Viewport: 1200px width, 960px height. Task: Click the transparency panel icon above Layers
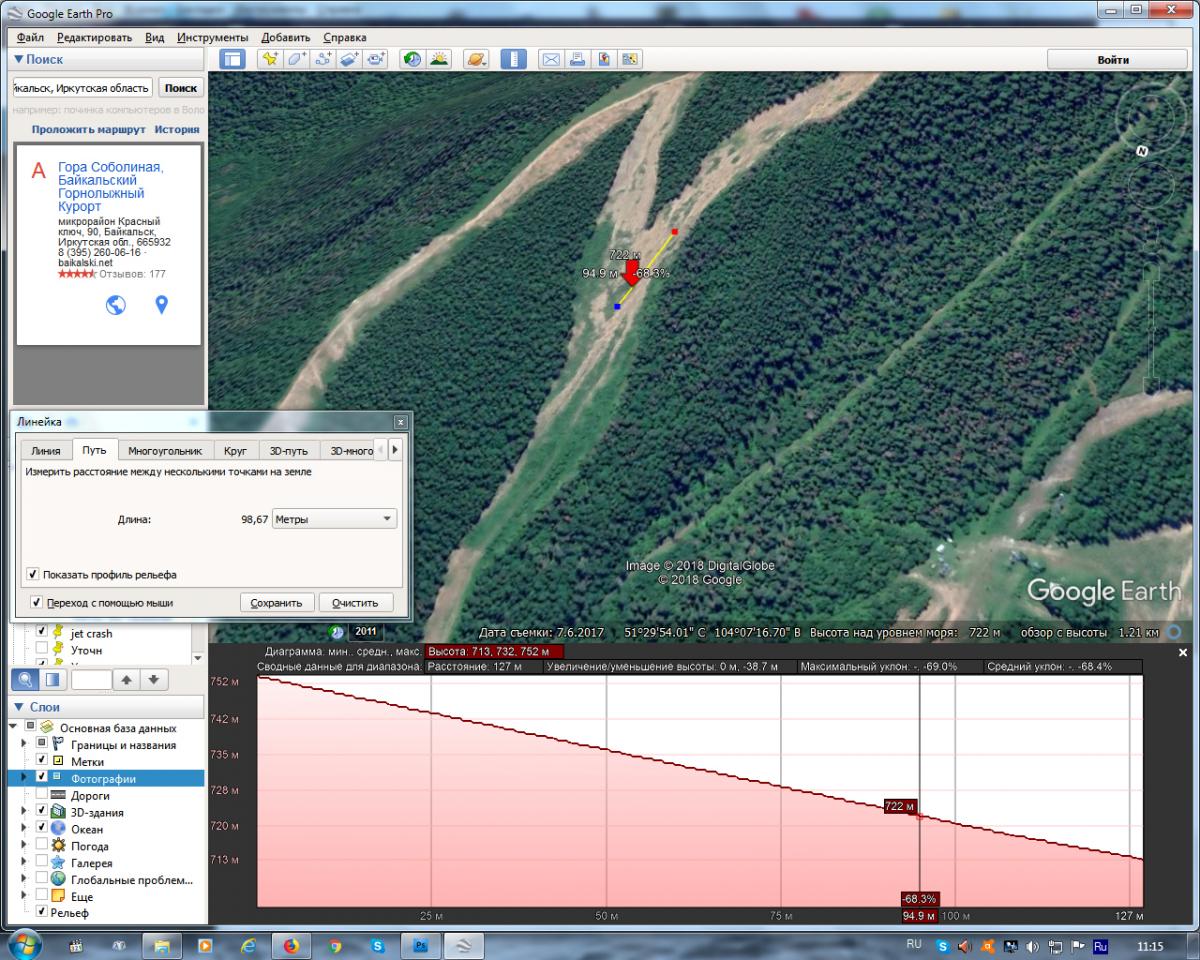[x=52, y=679]
